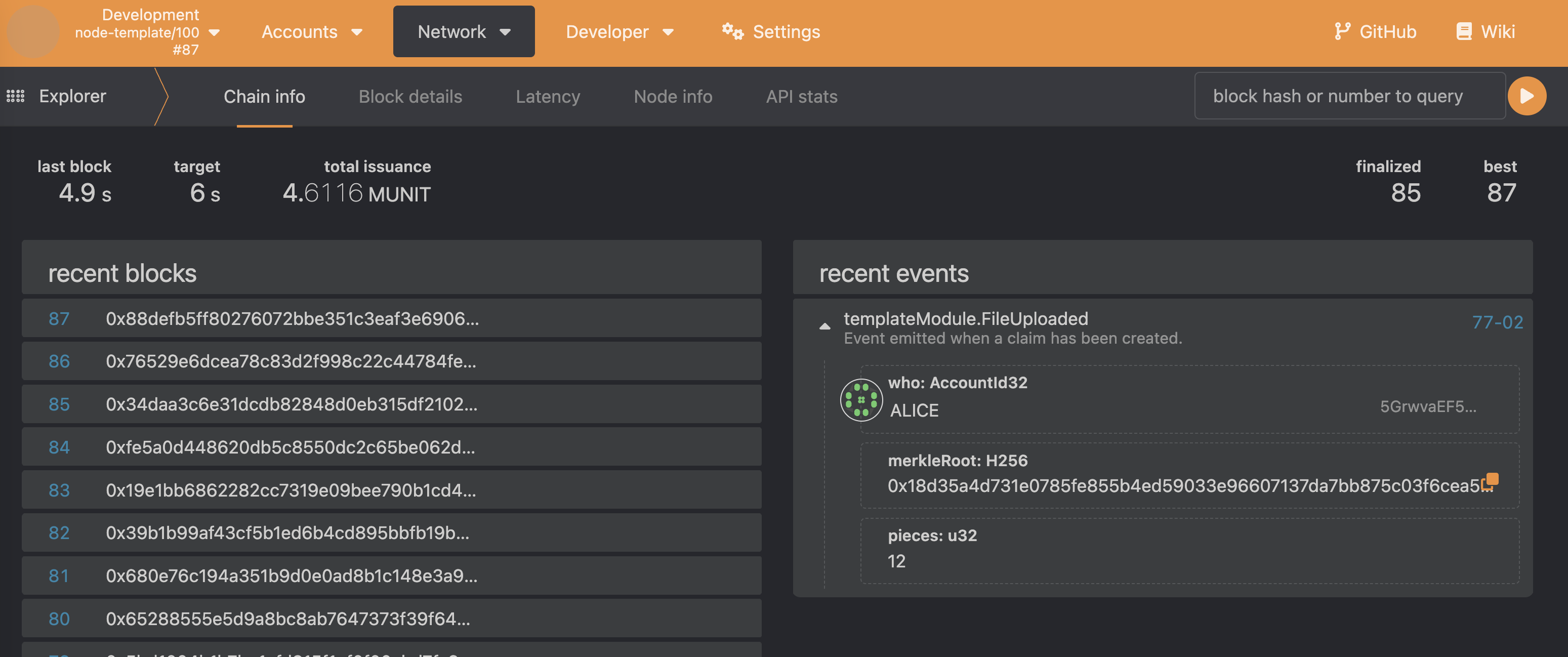Open the Developer dropdown menu
This screenshot has height=657, width=1568.
(619, 32)
